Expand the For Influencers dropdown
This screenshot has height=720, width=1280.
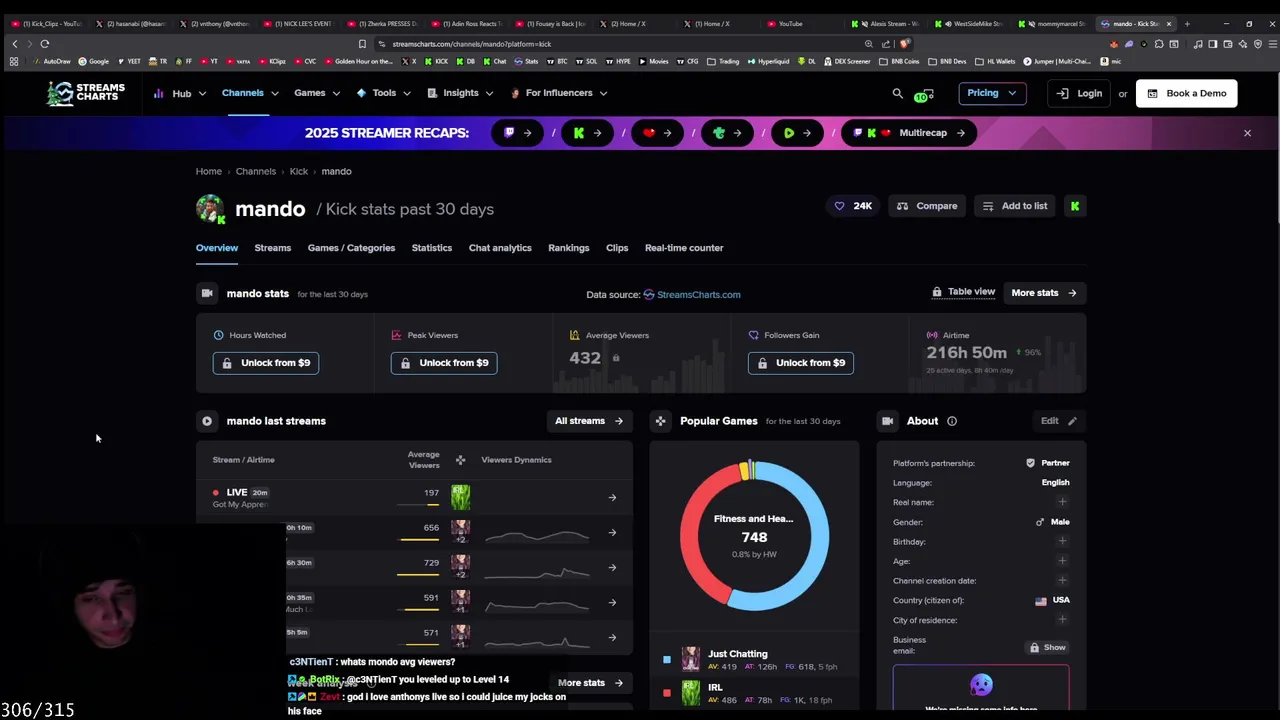[x=559, y=93]
